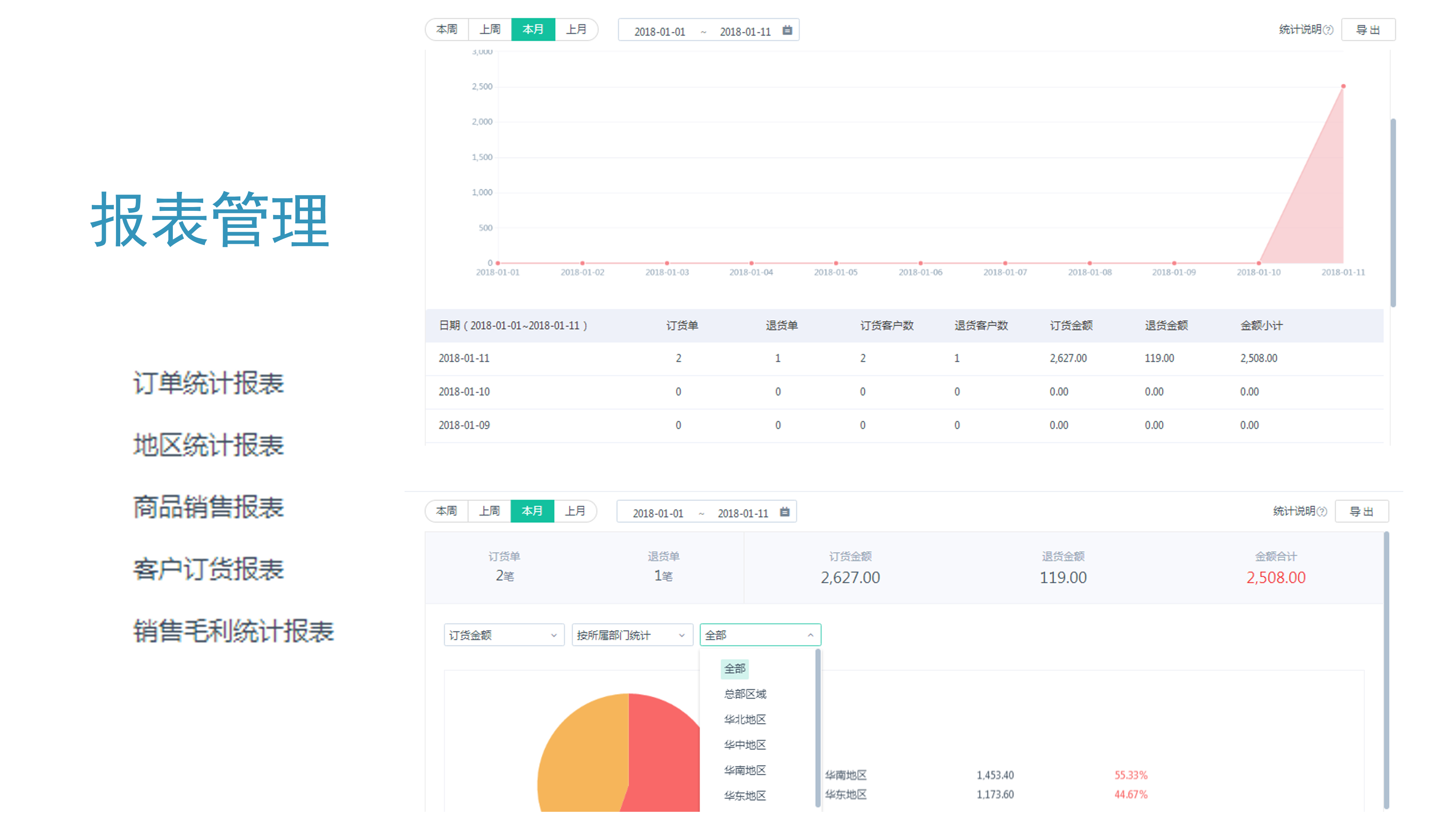Choose 华南地区 in the dropdown list
The height and width of the screenshot is (819, 1456).
click(745, 770)
